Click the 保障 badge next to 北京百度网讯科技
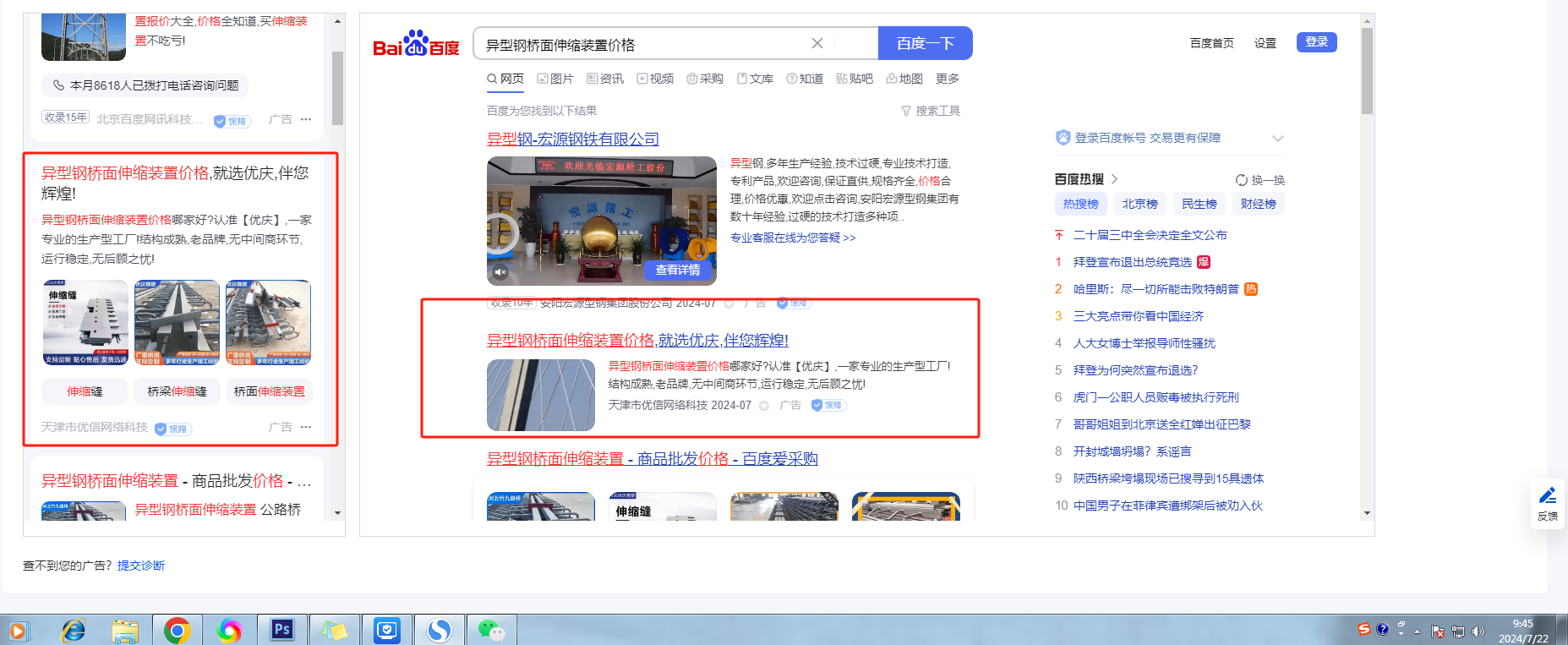This screenshot has width=1568, height=645. coord(231,121)
